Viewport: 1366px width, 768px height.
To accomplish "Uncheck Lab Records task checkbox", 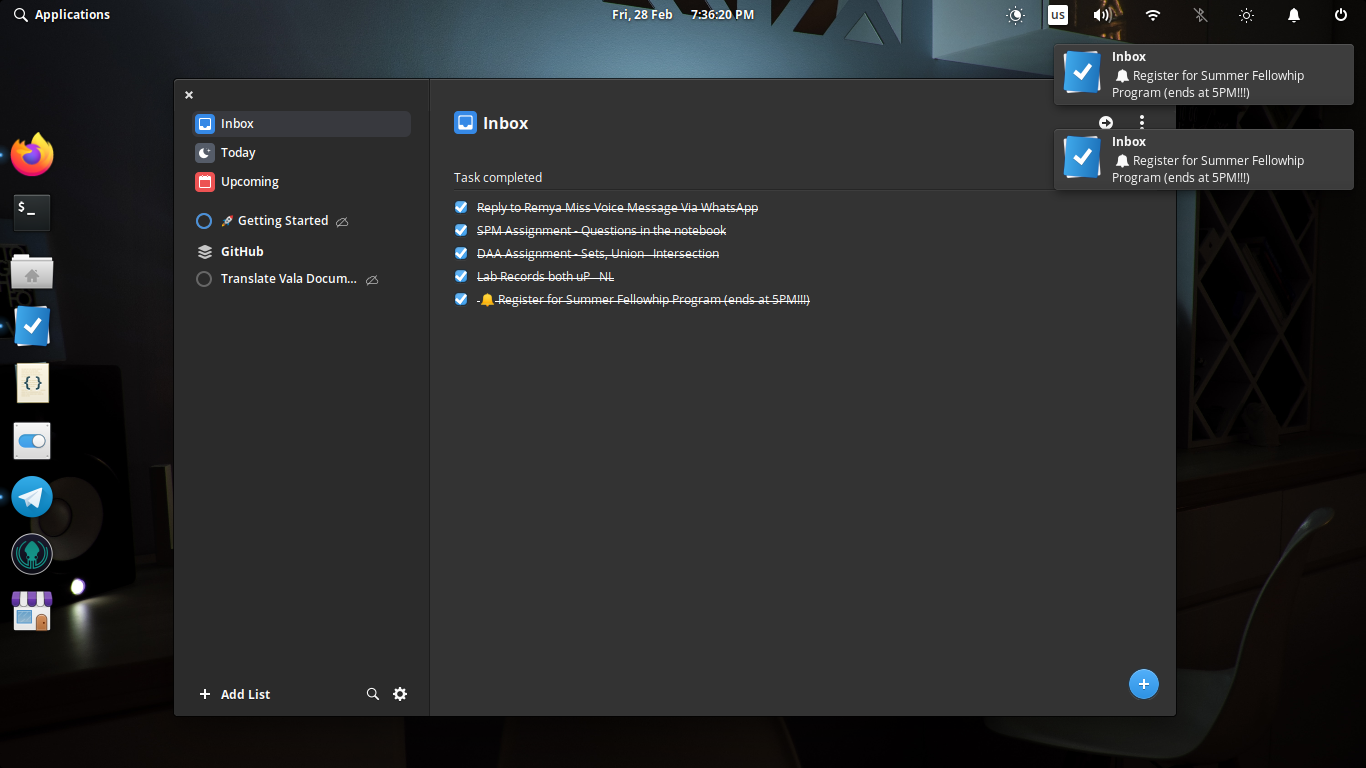I will click(461, 276).
